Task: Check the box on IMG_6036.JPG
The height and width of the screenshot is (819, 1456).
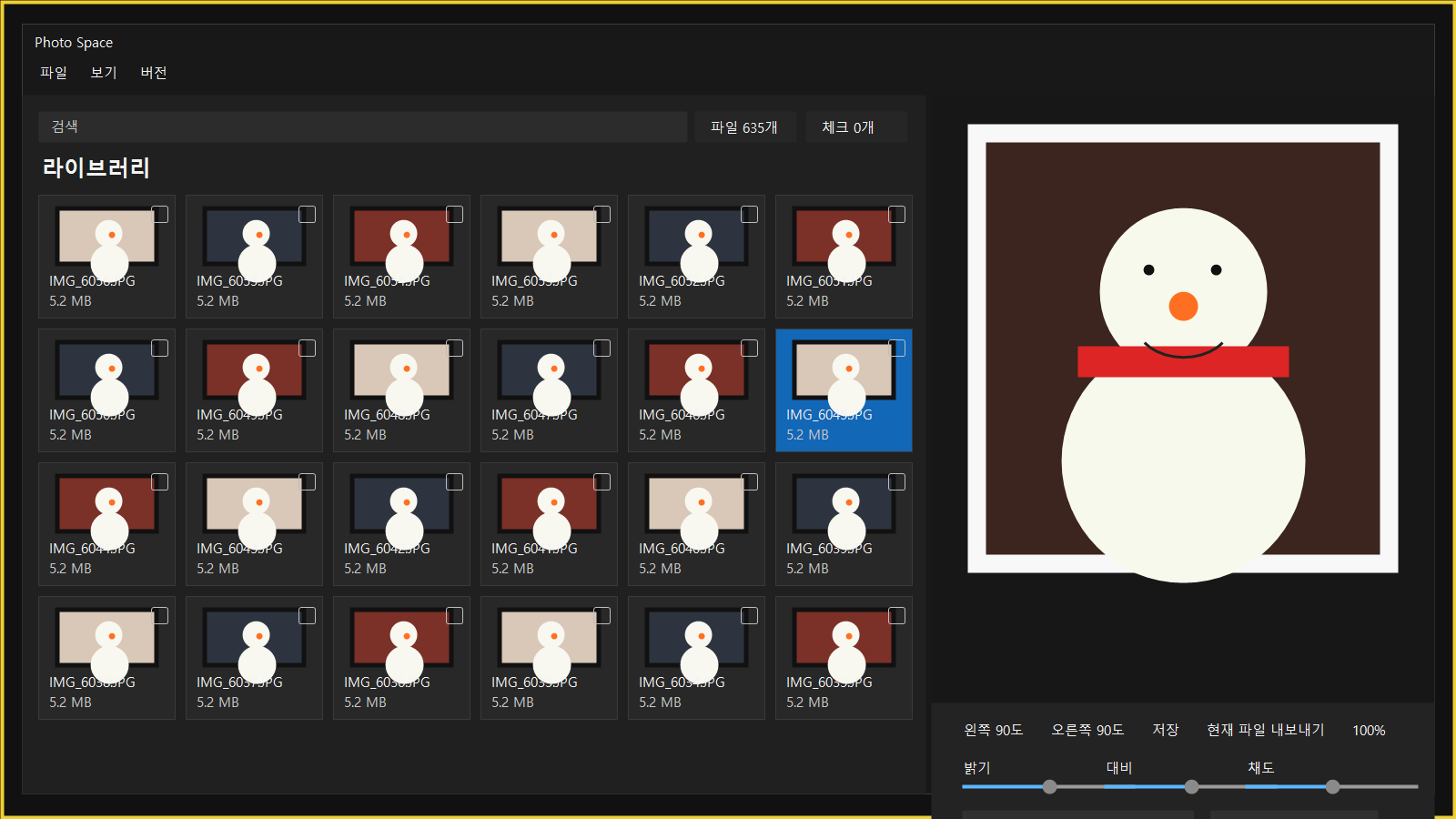Action: click(x=455, y=616)
